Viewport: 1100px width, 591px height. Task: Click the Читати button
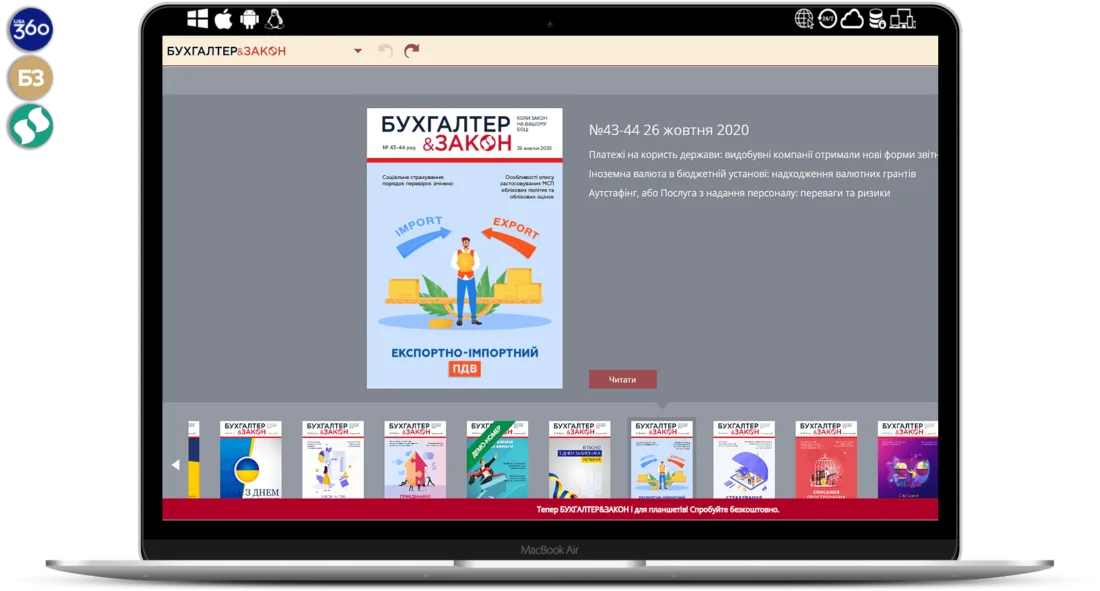tap(622, 379)
